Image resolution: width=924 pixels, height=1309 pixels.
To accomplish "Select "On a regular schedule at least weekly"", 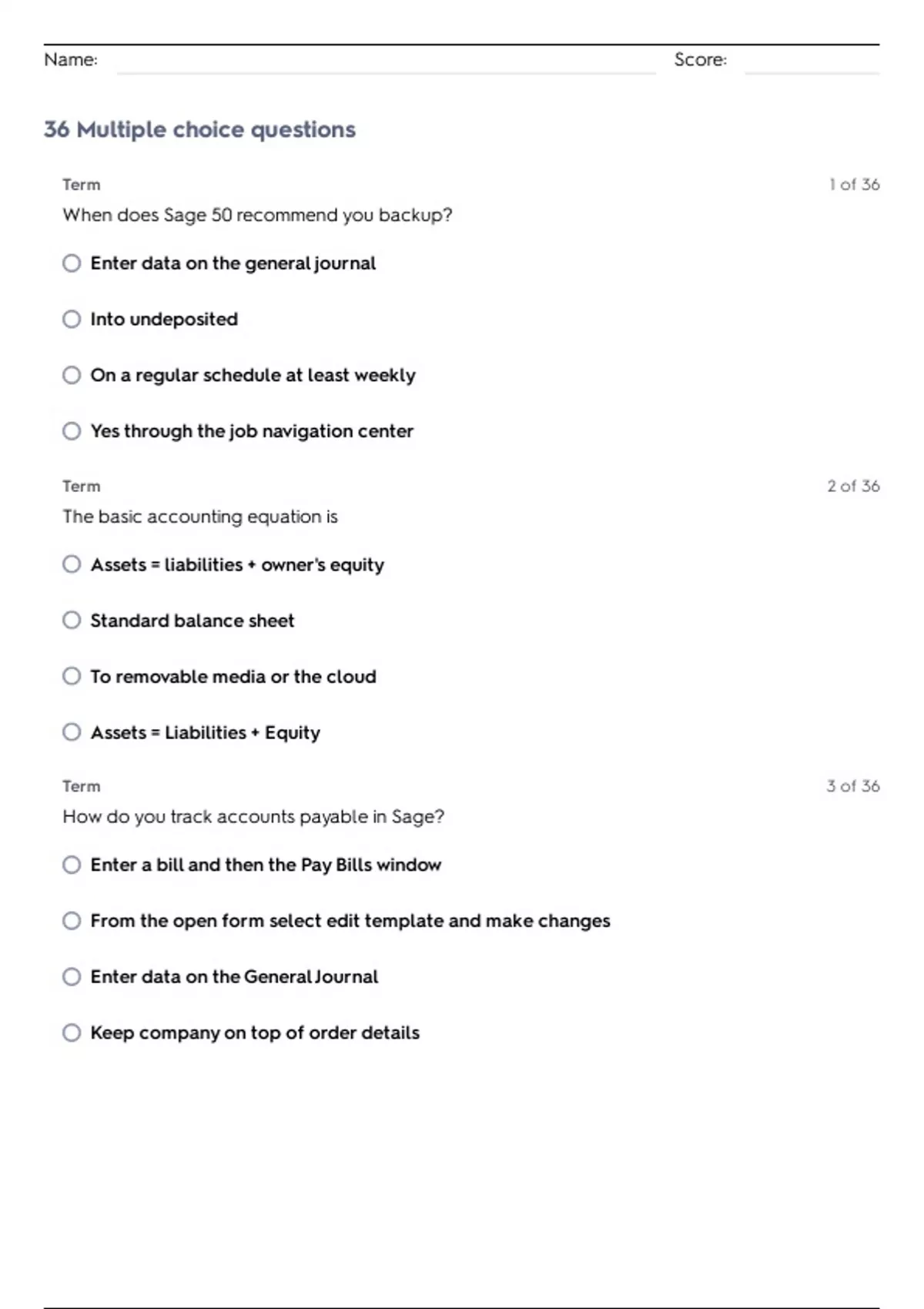I will tap(72, 375).
